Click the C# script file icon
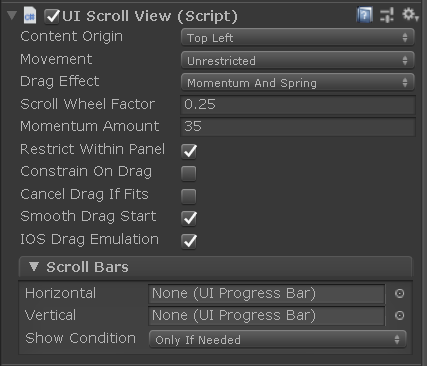The width and height of the screenshot is (427, 366). [30, 16]
